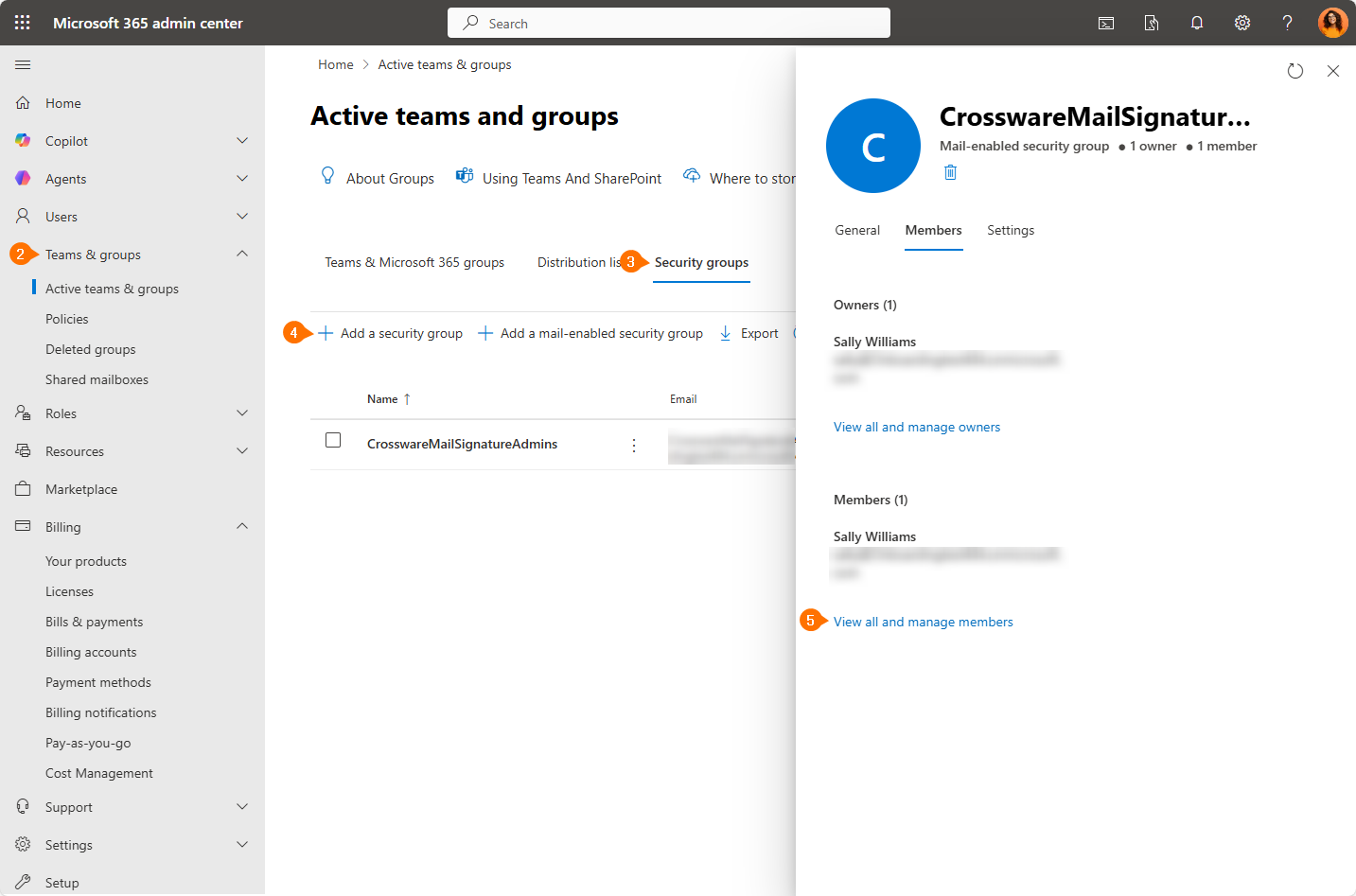Open Cloud Shell terminal icon
This screenshot has width=1356, height=896.
(1105, 23)
